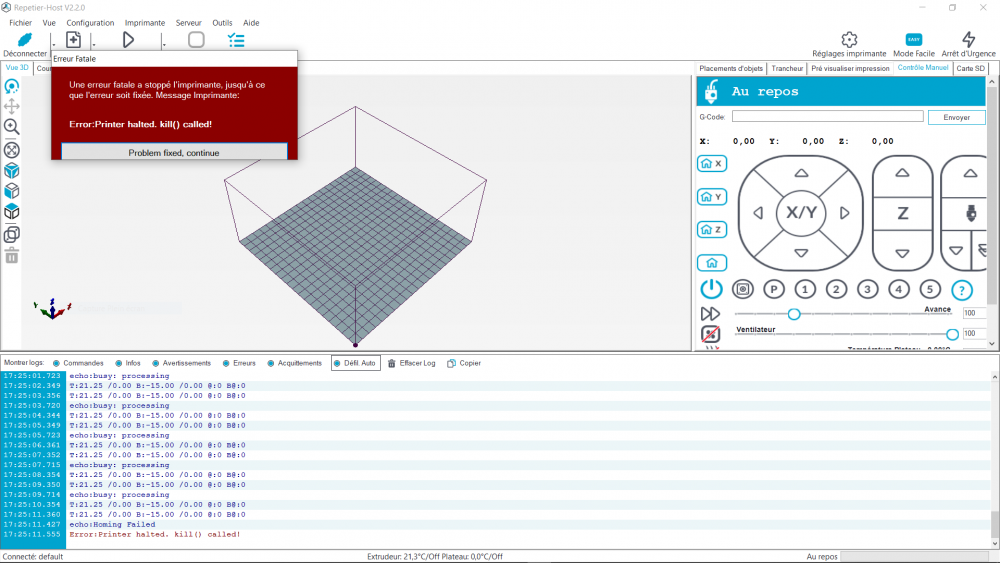Toggle Infos log filter
Screen dimensions: 1000x563
(128, 363)
